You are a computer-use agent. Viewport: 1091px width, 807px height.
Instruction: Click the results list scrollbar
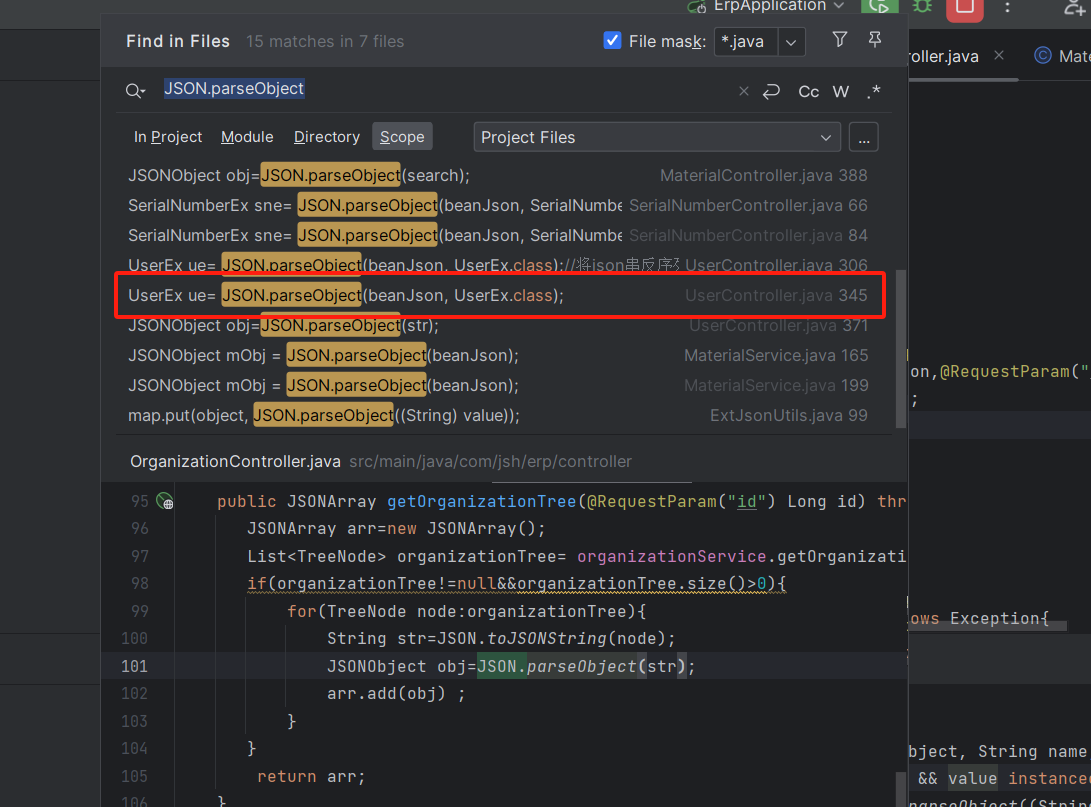(x=900, y=348)
